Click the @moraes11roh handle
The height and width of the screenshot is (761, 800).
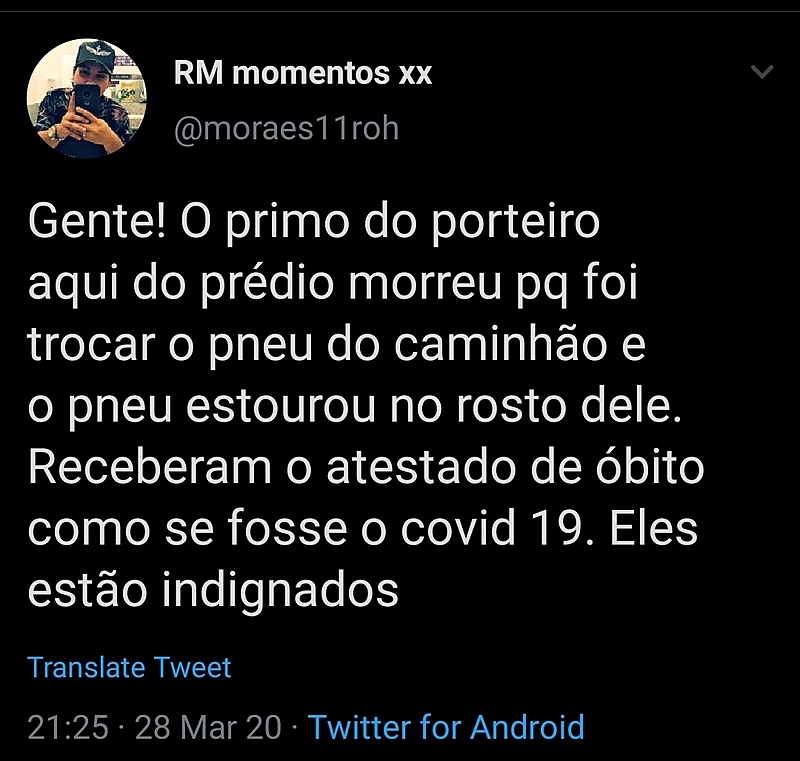pyautogui.click(x=286, y=130)
